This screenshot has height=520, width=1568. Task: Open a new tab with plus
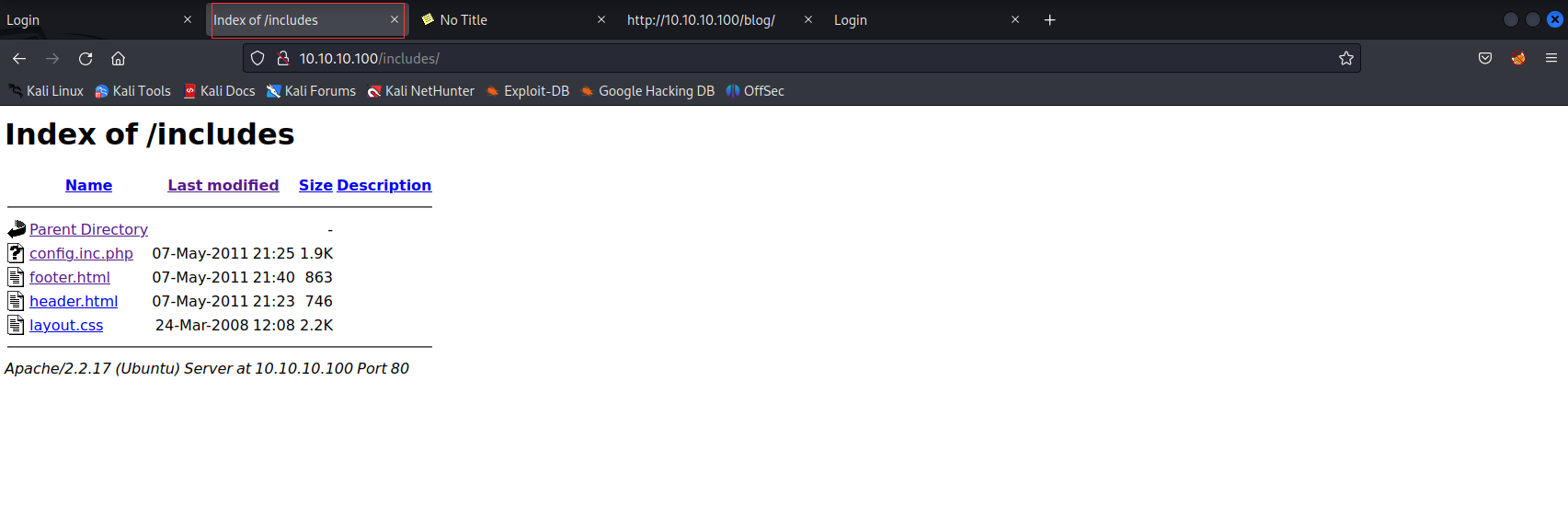(x=1049, y=19)
